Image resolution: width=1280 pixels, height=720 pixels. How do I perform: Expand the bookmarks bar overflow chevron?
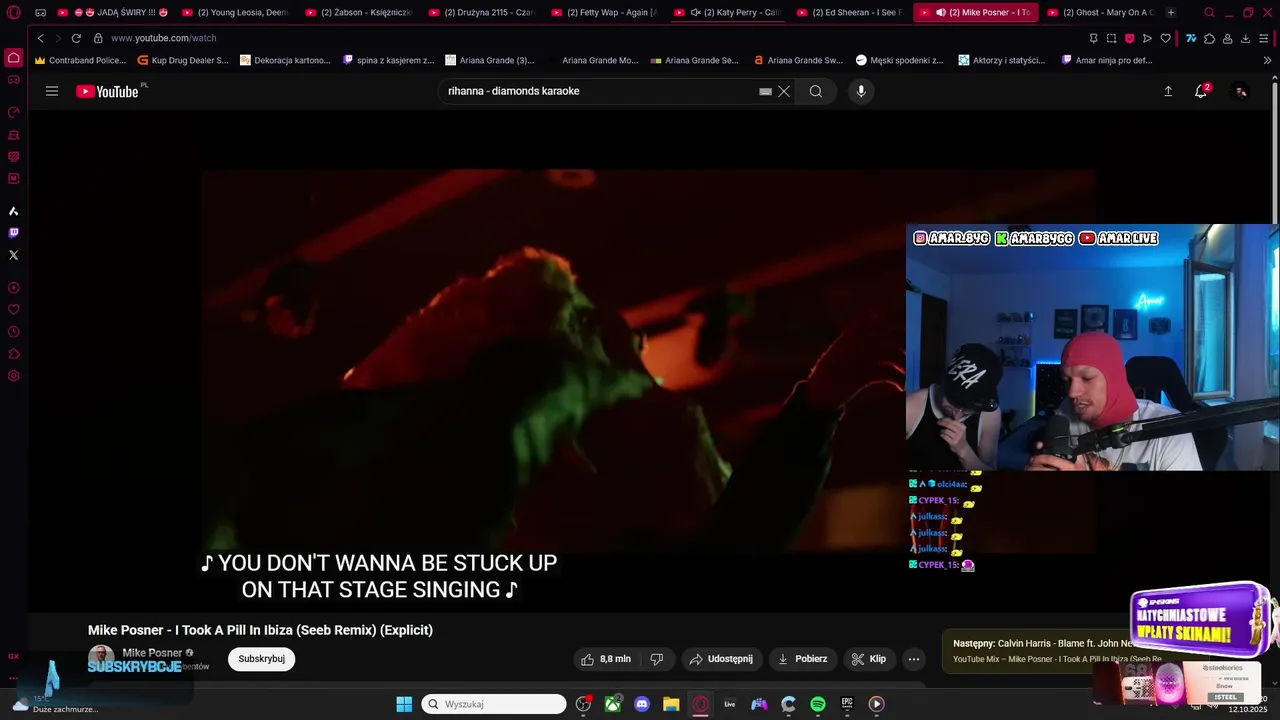tap(1268, 60)
